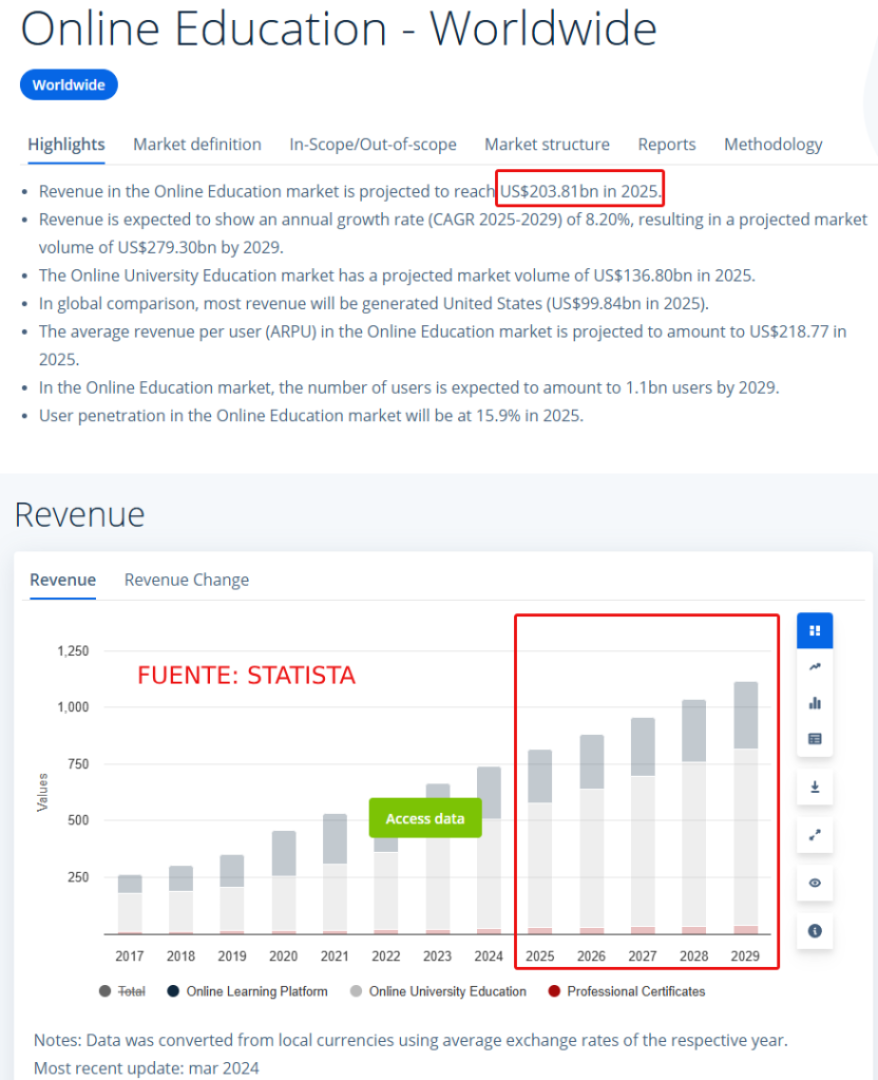This screenshot has height=1080, width=878.
Task: Click the 2024 x-axis label
Action: click(488, 956)
